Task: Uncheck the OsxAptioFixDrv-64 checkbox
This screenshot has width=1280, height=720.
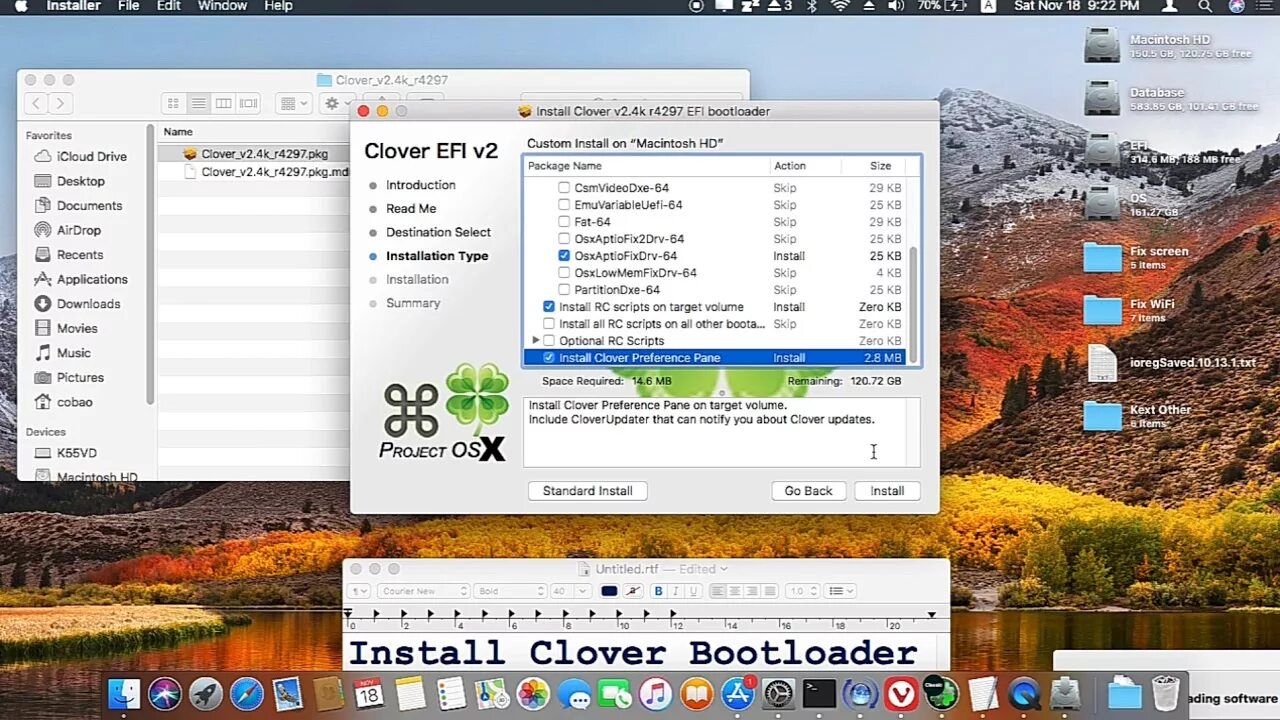Action: [x=564, y=256]
